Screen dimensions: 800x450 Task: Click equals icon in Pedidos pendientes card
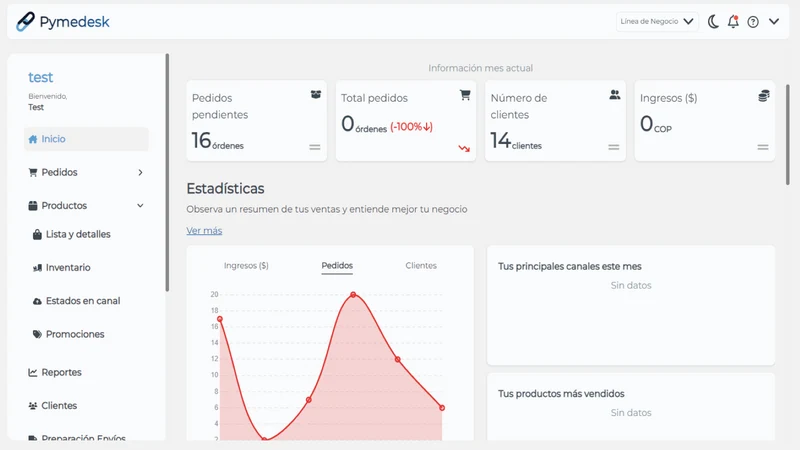pyautogui.click(x=315, y=147)
